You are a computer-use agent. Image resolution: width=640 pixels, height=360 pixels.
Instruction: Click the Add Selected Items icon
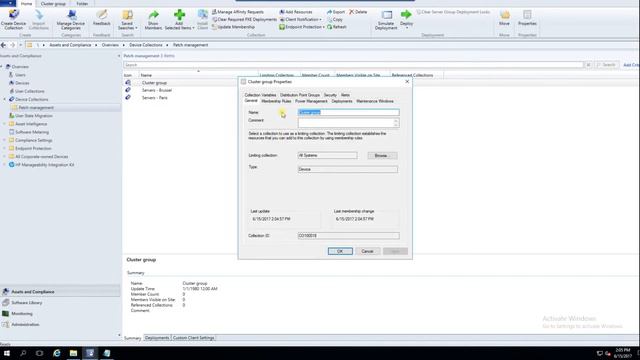(179, 19)
